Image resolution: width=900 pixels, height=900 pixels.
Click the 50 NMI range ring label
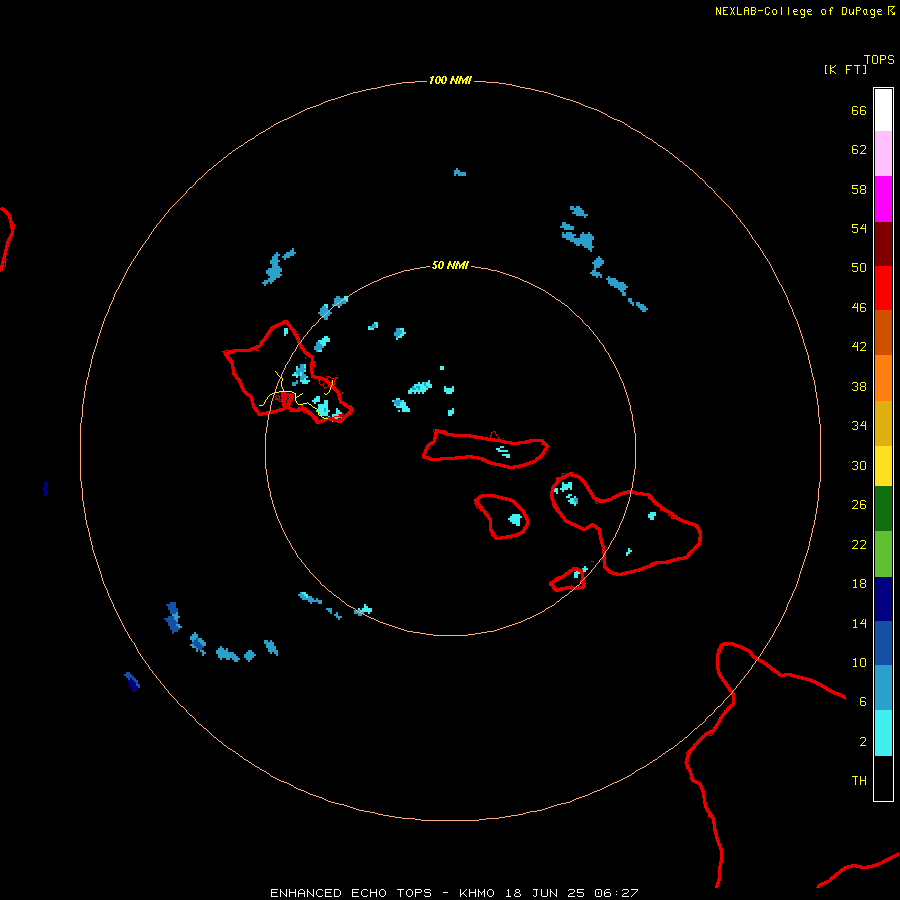click(x=450, y=265)
